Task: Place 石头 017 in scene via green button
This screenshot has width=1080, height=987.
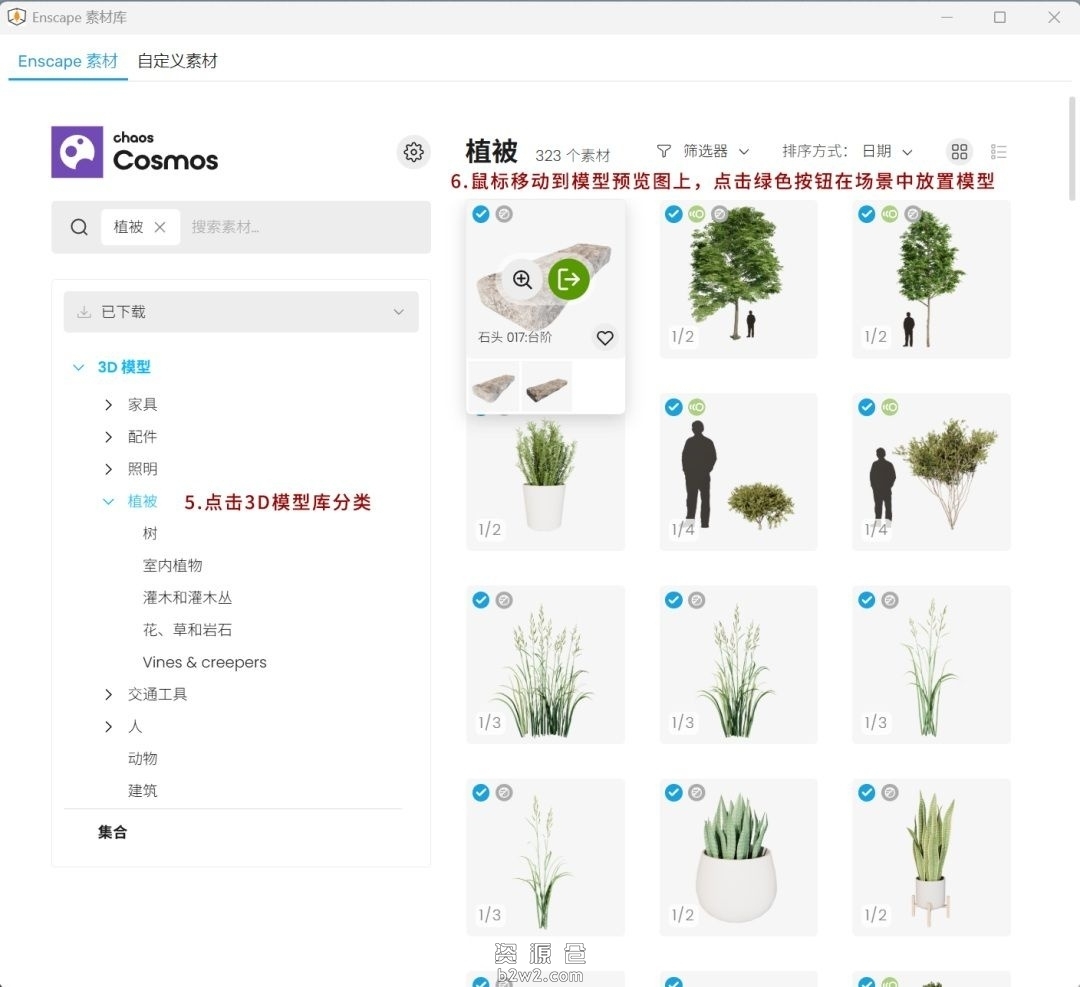Action: tap(569, 280)
